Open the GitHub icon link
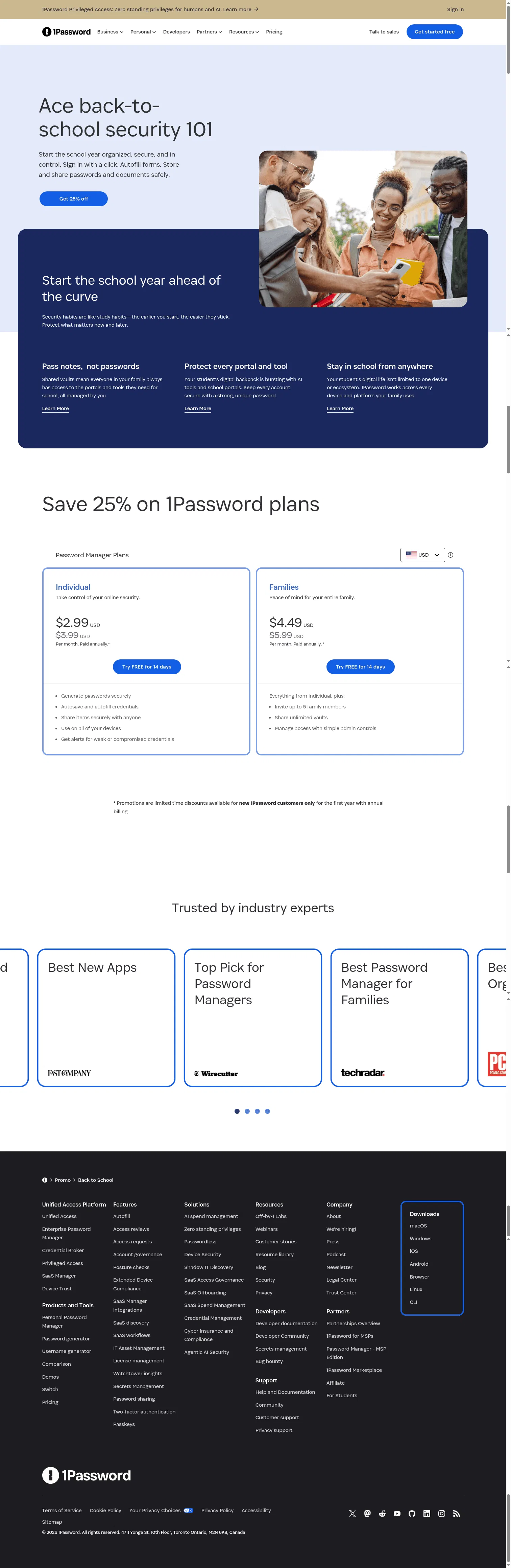Viewport: 511px width, 1568px height. tap(412, 1513)
